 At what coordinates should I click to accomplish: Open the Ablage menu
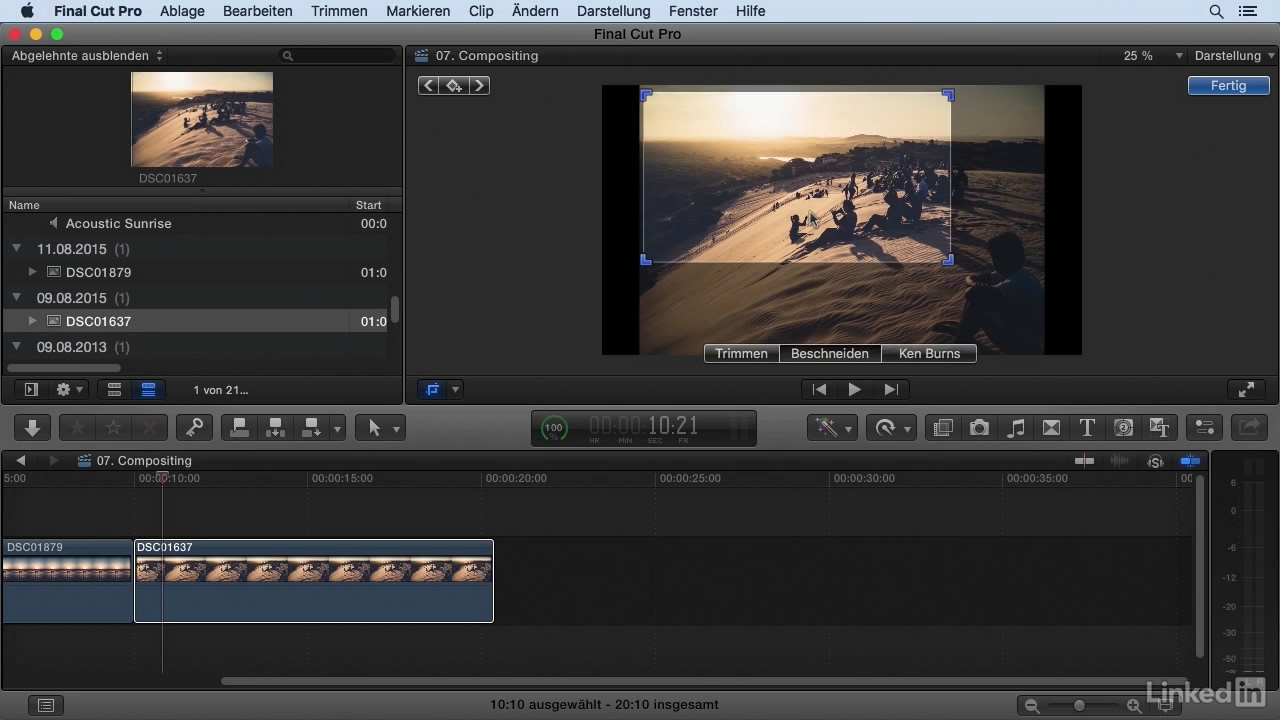(182, 11)
